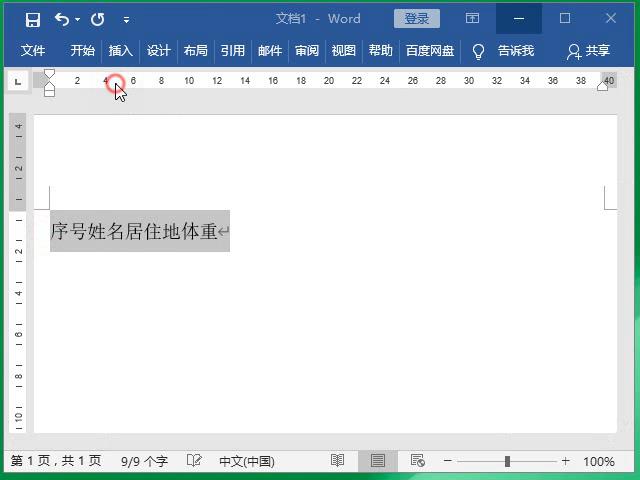640x480 pixels.
Task: Minimize the Word window
Action: tap(519, 18)
